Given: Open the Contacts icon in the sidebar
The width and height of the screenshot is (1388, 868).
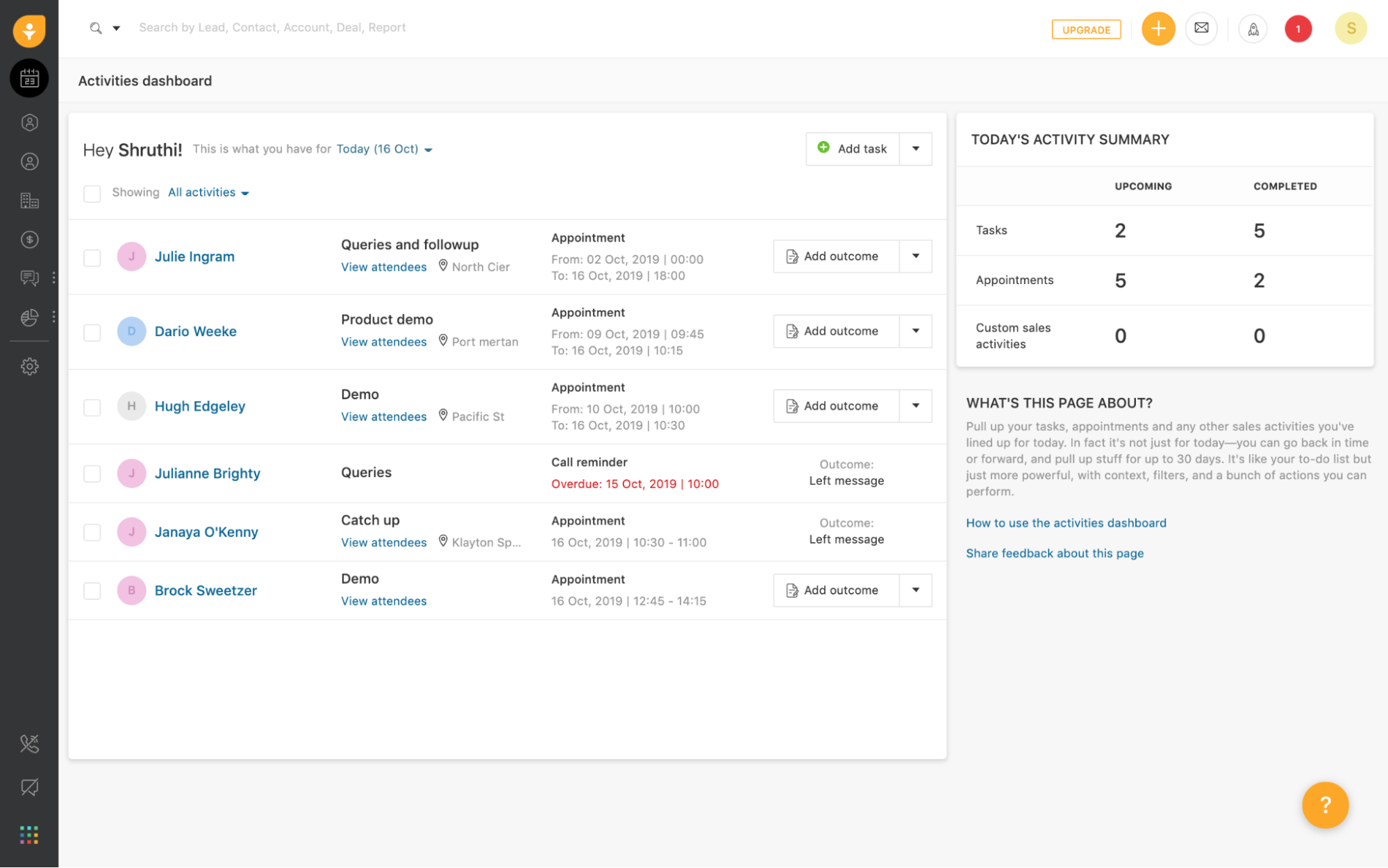Looking at the screenshot, I should [29, 161].
